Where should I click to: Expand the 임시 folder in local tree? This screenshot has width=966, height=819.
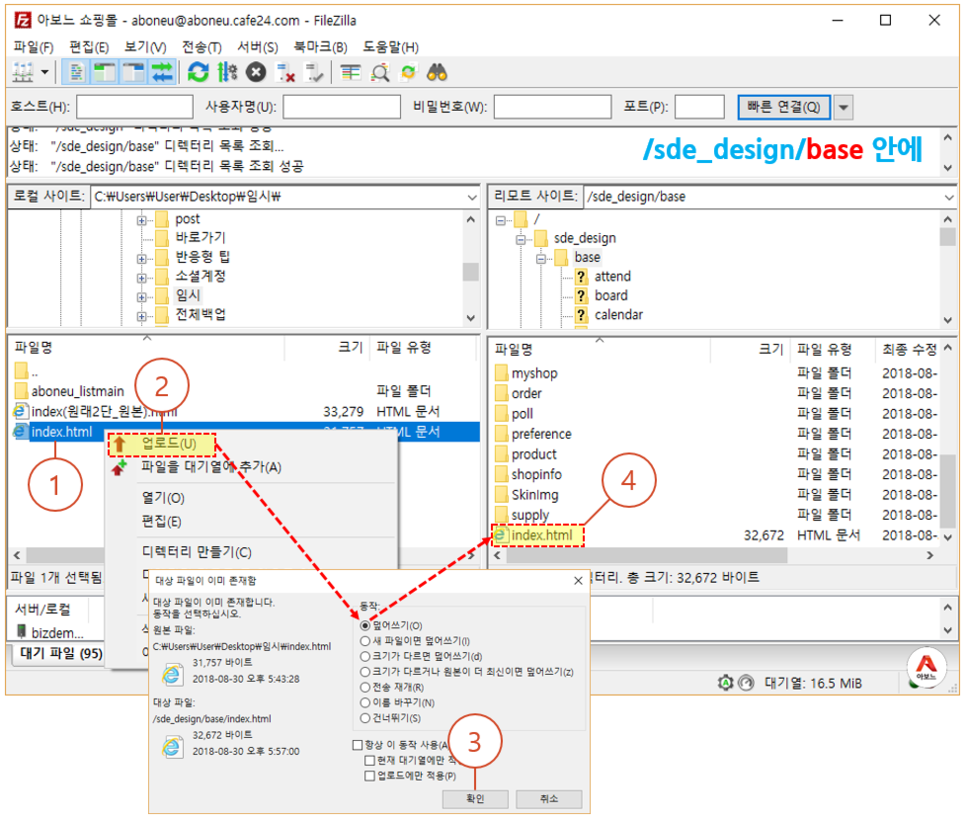[142, 297]
